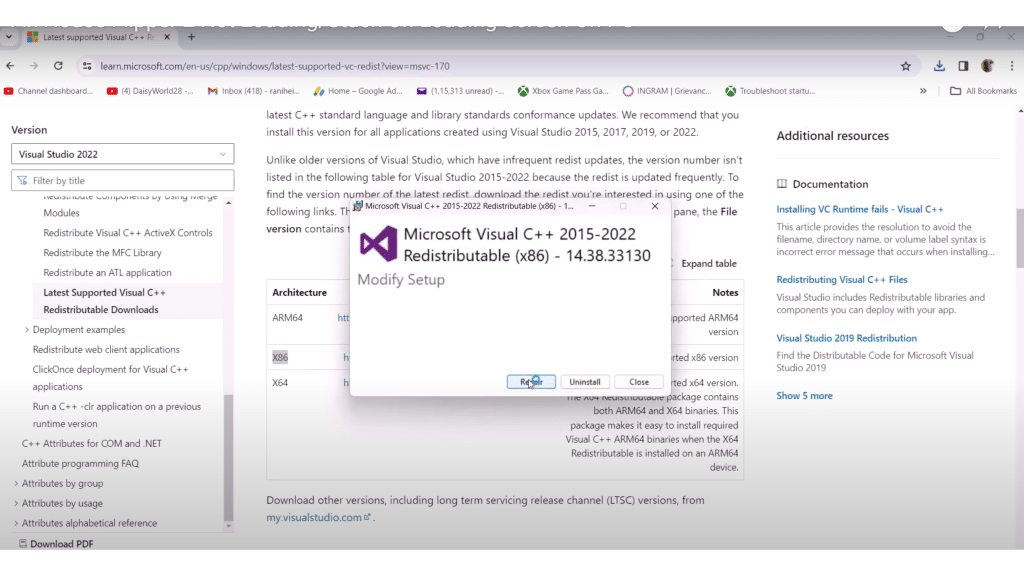
Task: Click the ARM64 architecture cell
Action: pos(287,317)
